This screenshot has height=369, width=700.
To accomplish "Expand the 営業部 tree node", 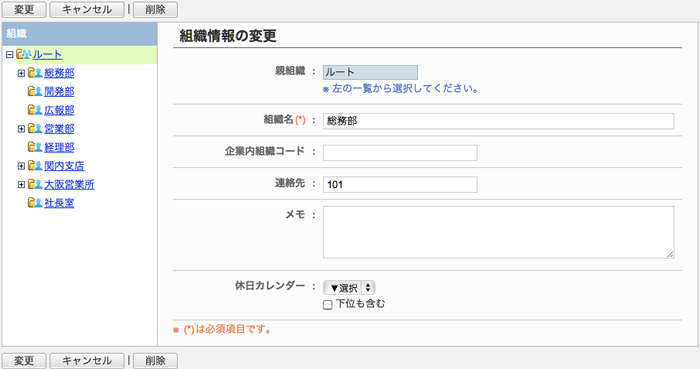I will coord(21,129).
